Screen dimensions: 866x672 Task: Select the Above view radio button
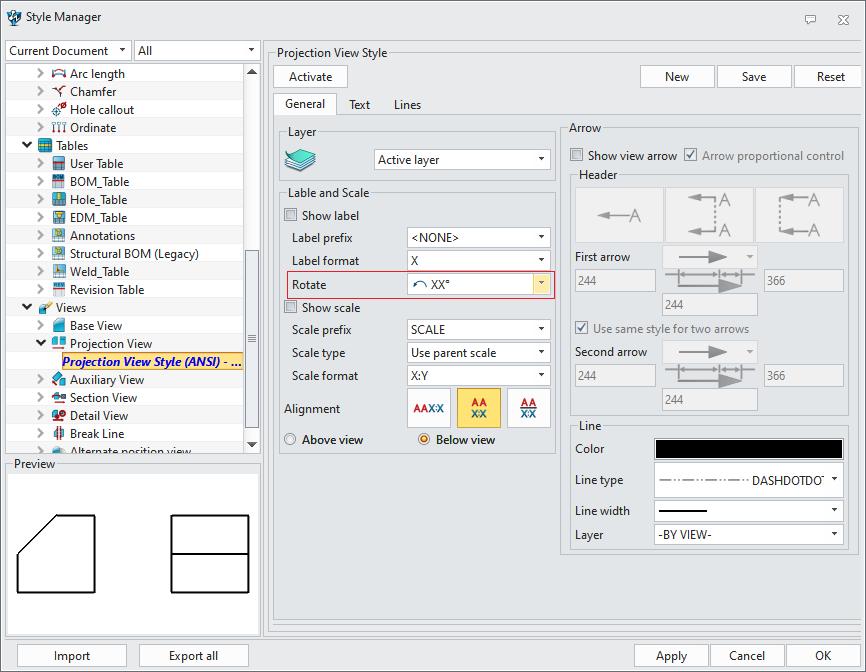291,440
